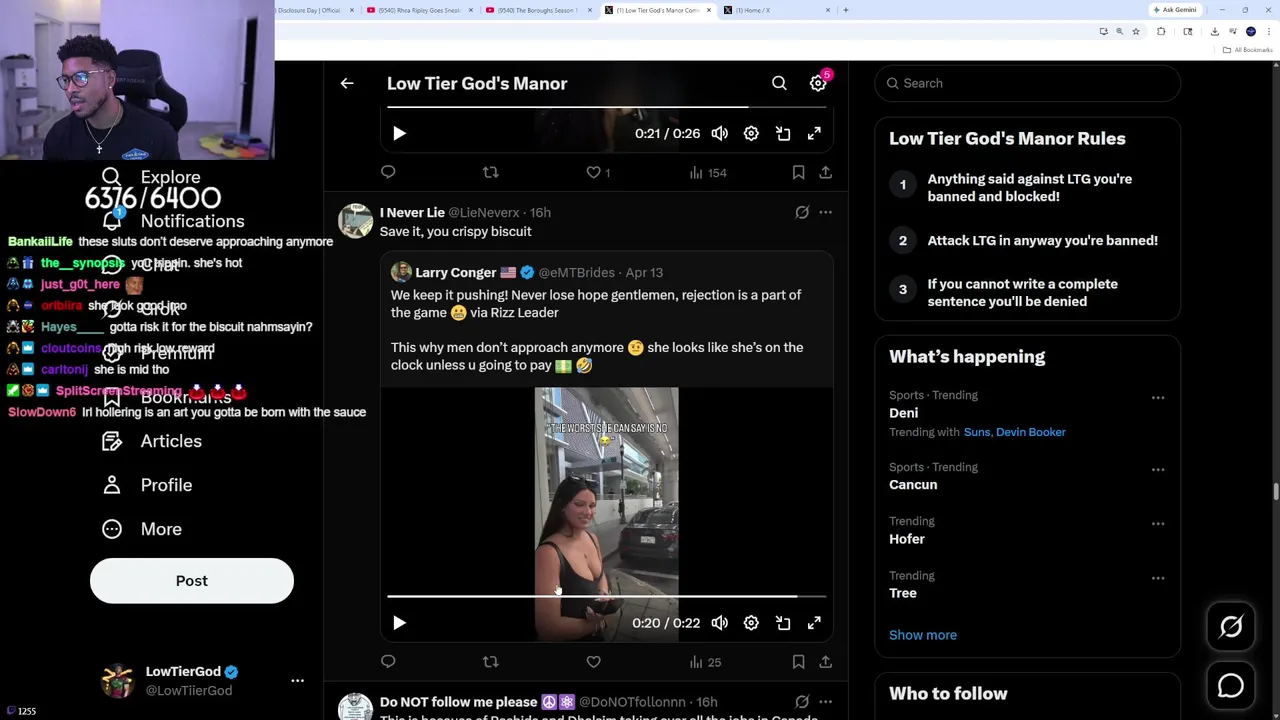Screen dimensions: 1280x720
Task: Reply to the post with 25 views
Action: coord(388,661)
